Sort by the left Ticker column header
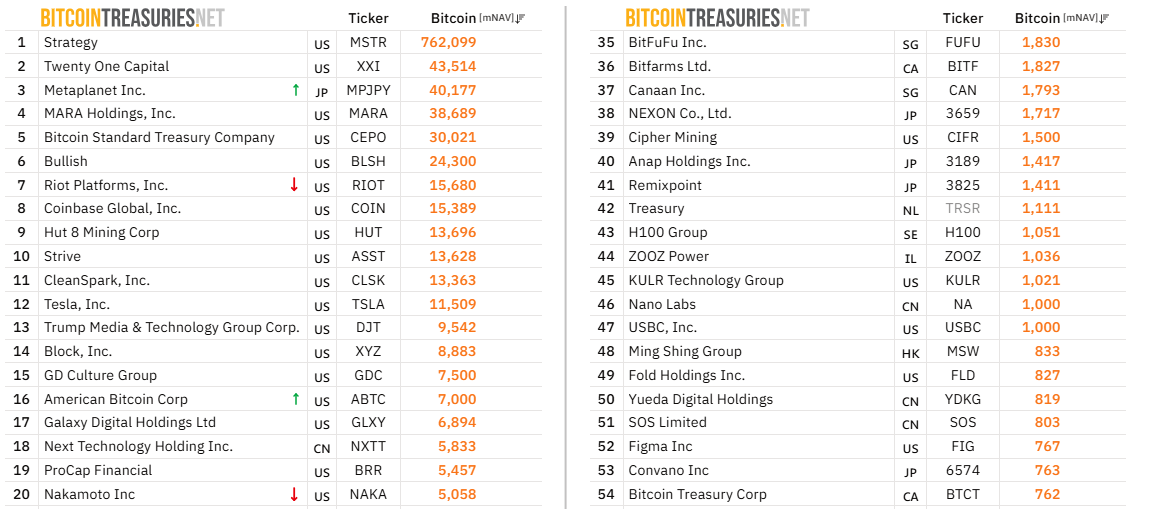This screenshot has width=1149, height=509. click(368, 18)
